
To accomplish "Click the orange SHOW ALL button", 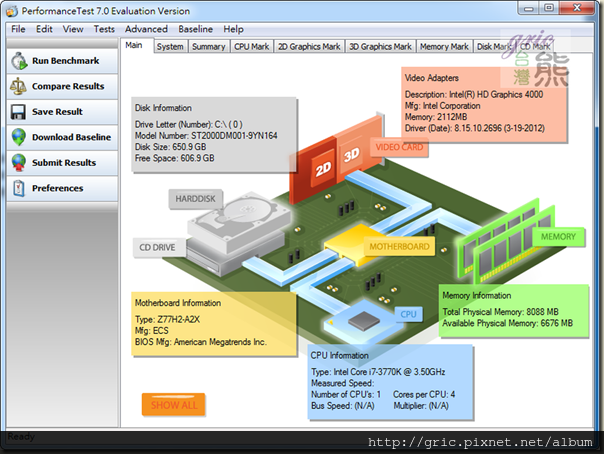I will pos(173,405).
